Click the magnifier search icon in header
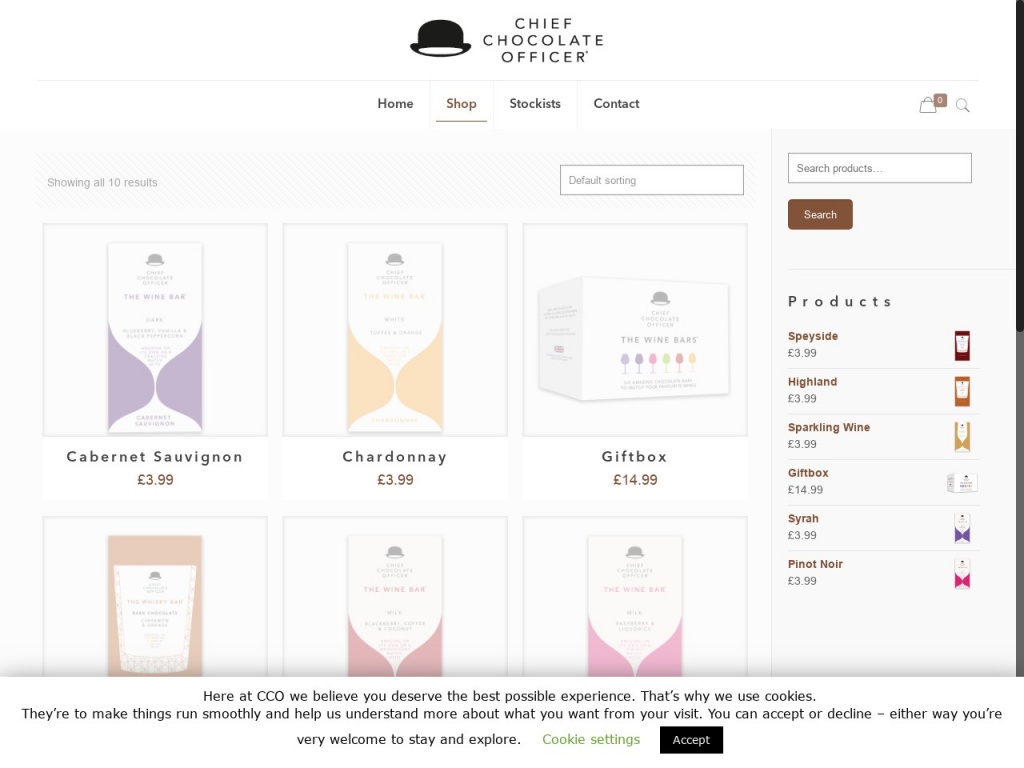This screenshot has height=768, width=1024. point(963,105)
